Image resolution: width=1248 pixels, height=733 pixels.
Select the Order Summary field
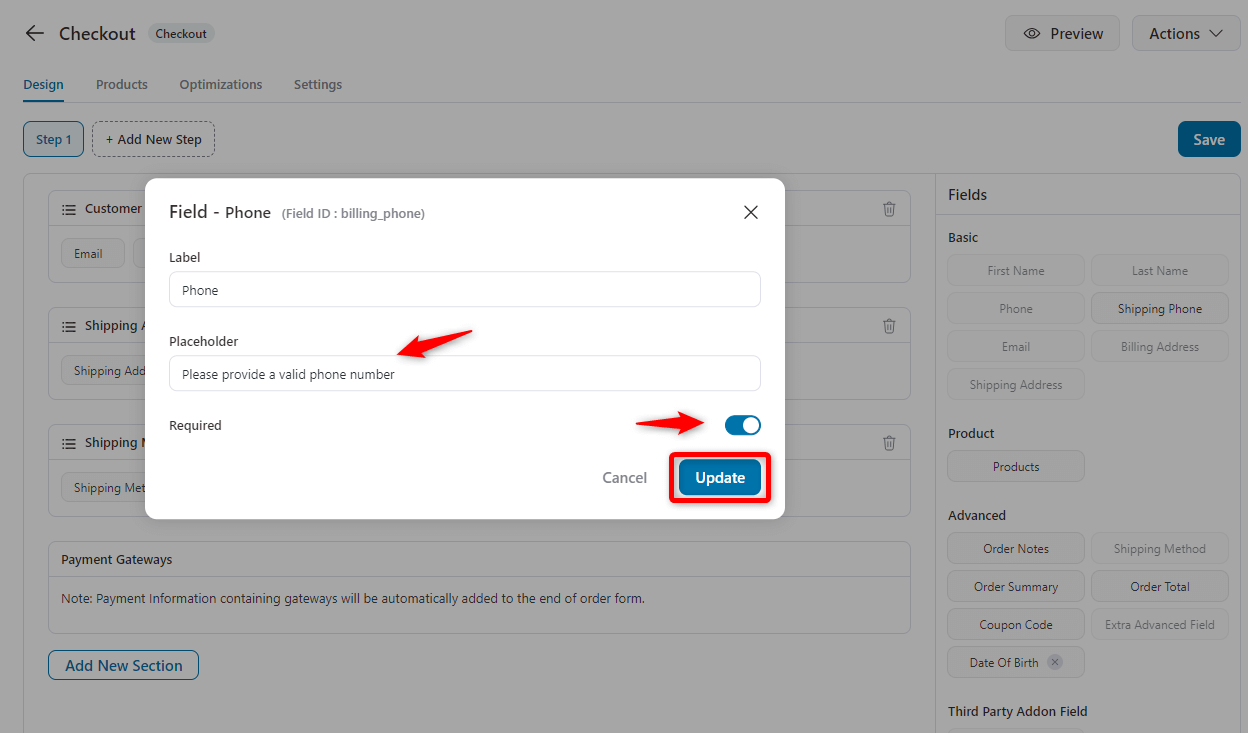[x=1016, y=587]
